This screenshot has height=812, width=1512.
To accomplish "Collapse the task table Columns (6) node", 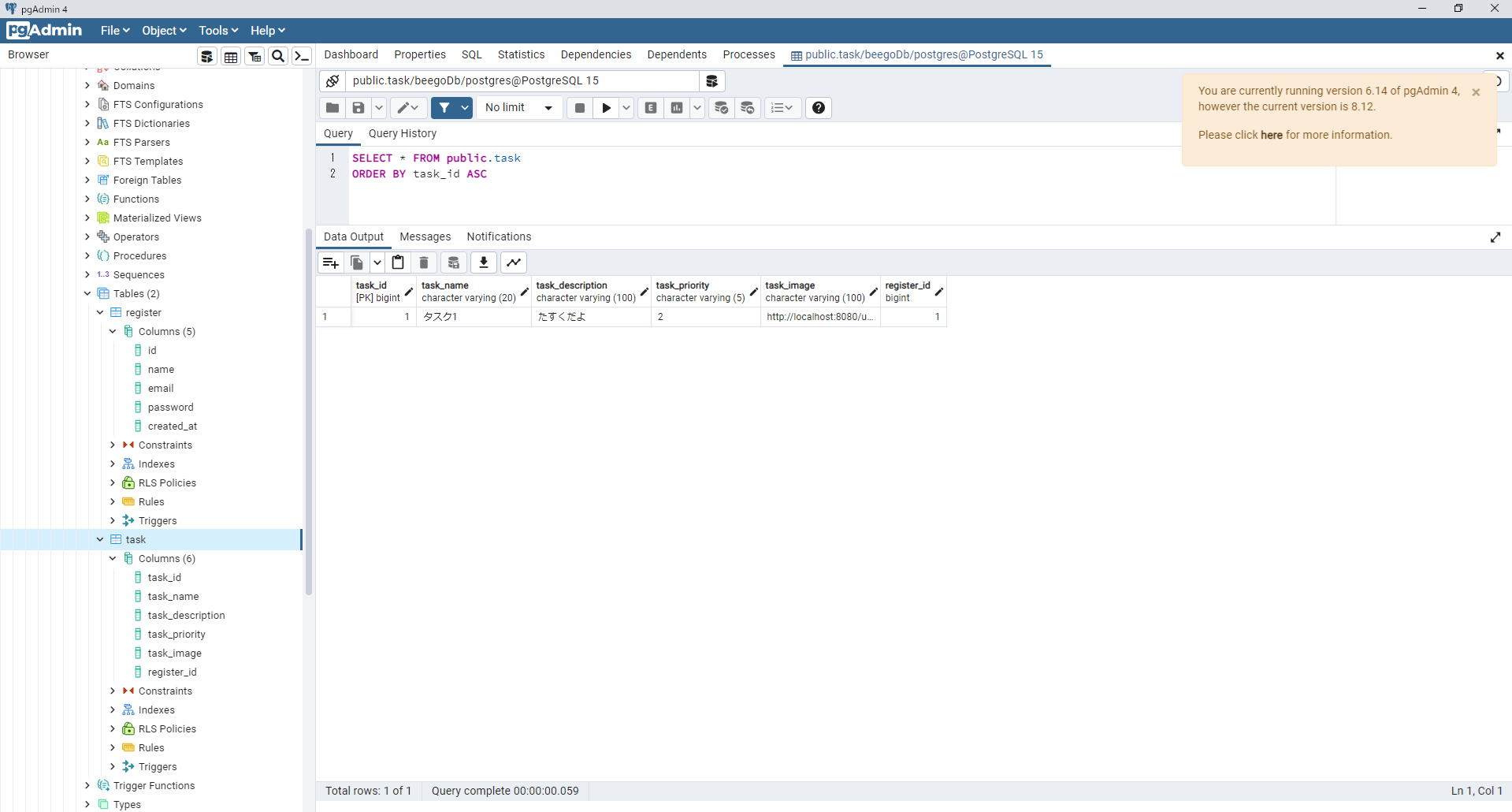I will click(113, 558).
